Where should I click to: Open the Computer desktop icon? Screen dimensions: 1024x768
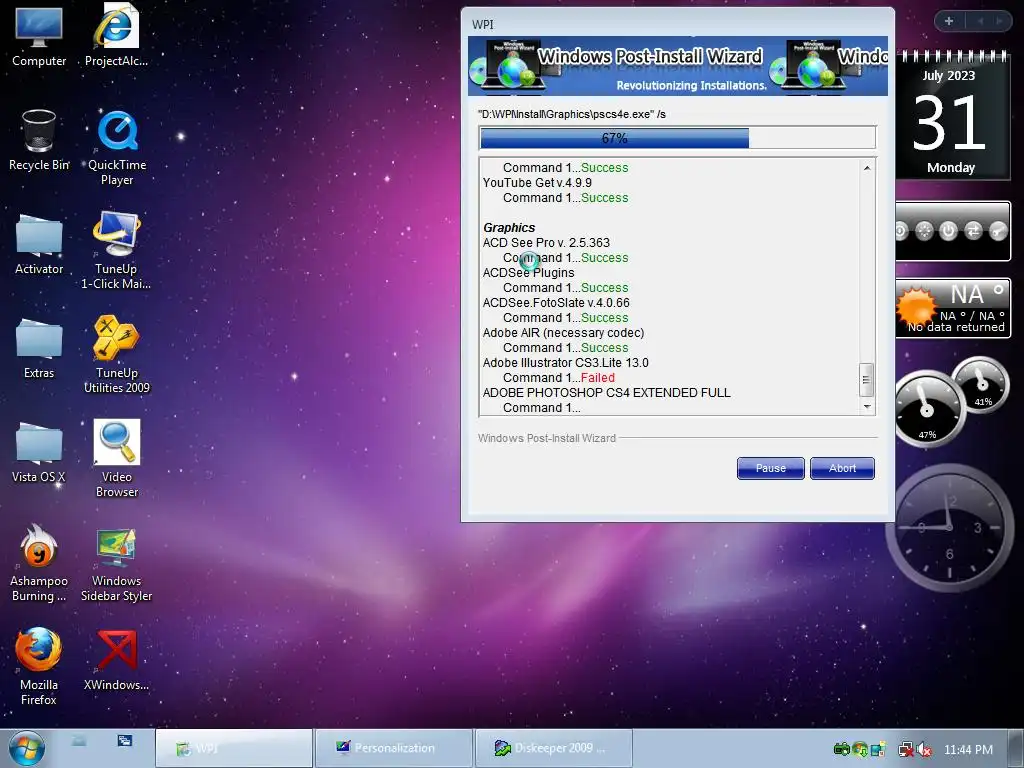[39, 37]
